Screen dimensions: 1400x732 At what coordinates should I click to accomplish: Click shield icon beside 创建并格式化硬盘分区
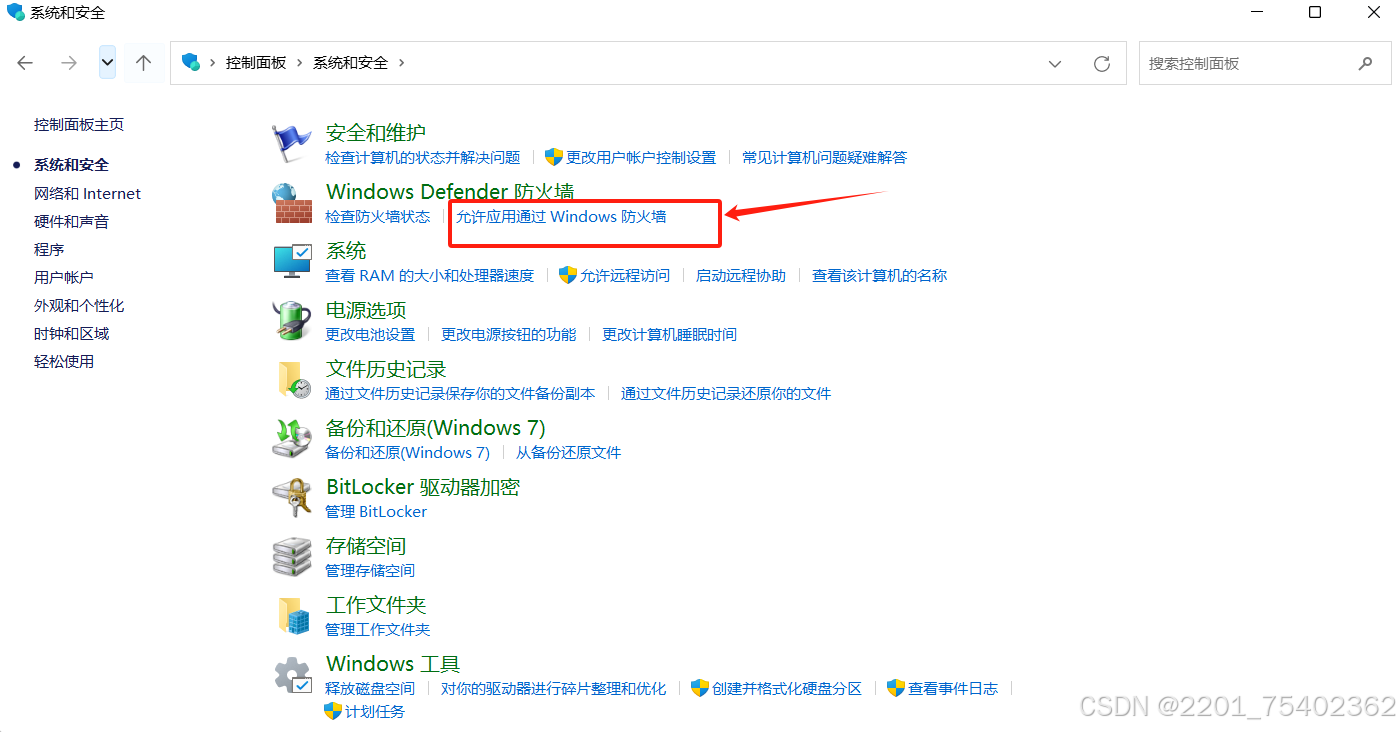(700, 688)
